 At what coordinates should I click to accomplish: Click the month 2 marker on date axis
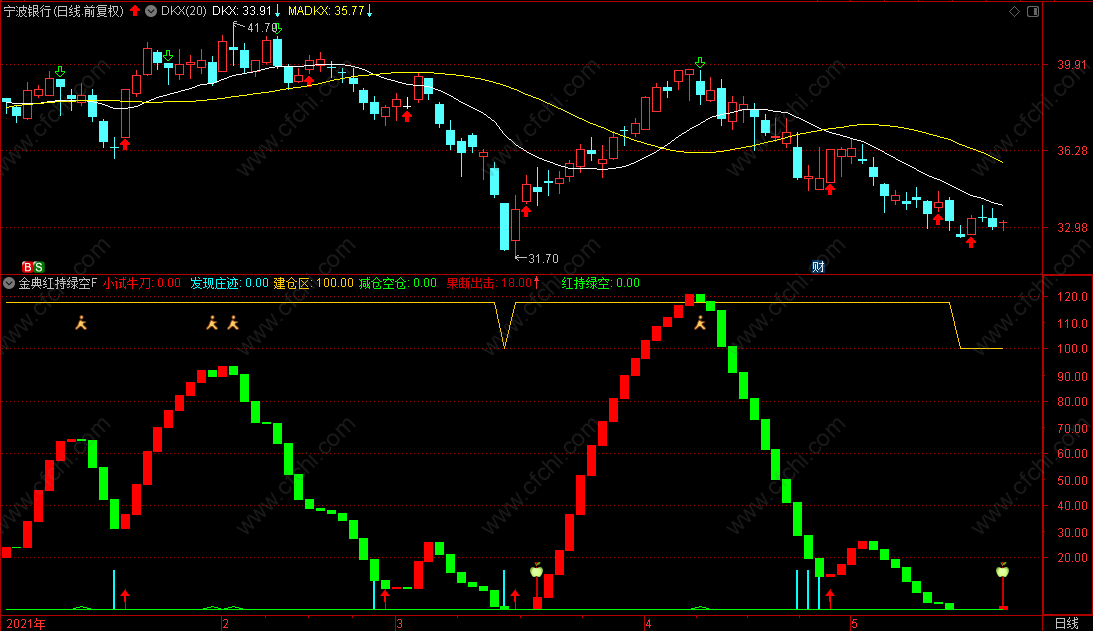(x=226, y=623)
